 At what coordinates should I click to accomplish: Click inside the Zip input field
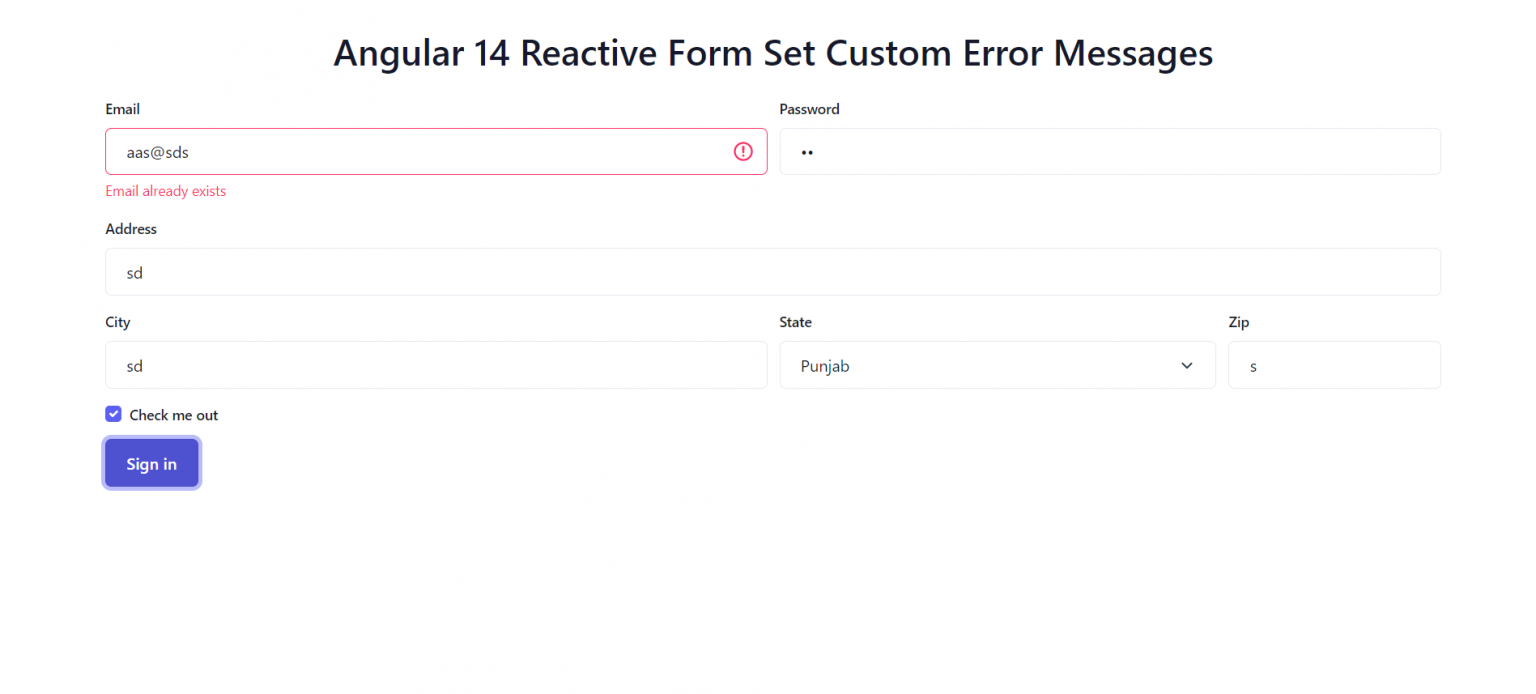click(x=1334, y=365)
